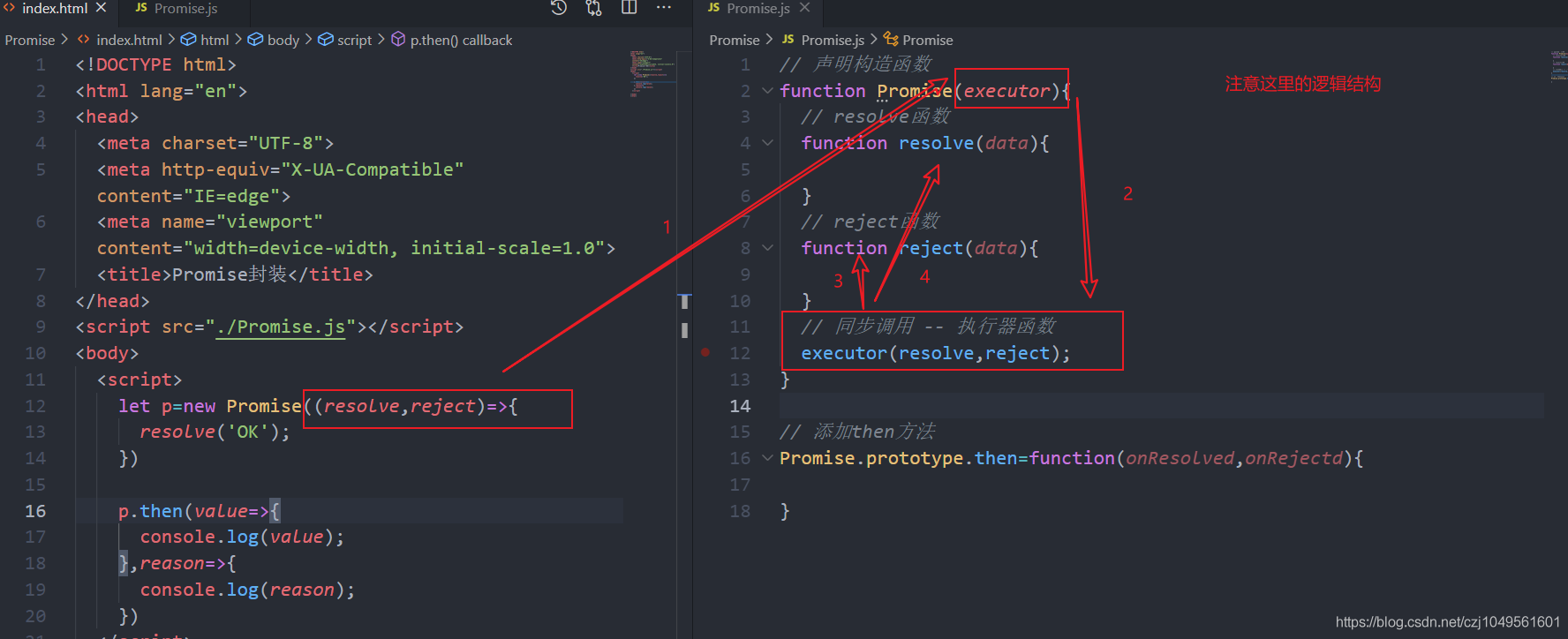Open Promise.js file breadcrumb in right editor
Screen dimensions: 1568x639
click(824, 40)
